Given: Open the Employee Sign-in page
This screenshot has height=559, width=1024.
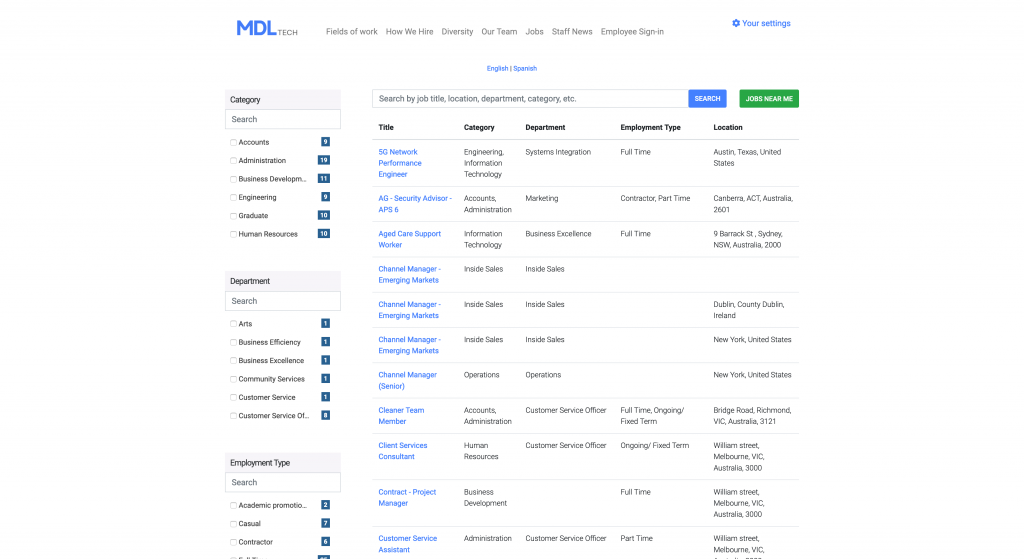Looking at the screenshot, I should pyautogui.click(x=632, y=32).
